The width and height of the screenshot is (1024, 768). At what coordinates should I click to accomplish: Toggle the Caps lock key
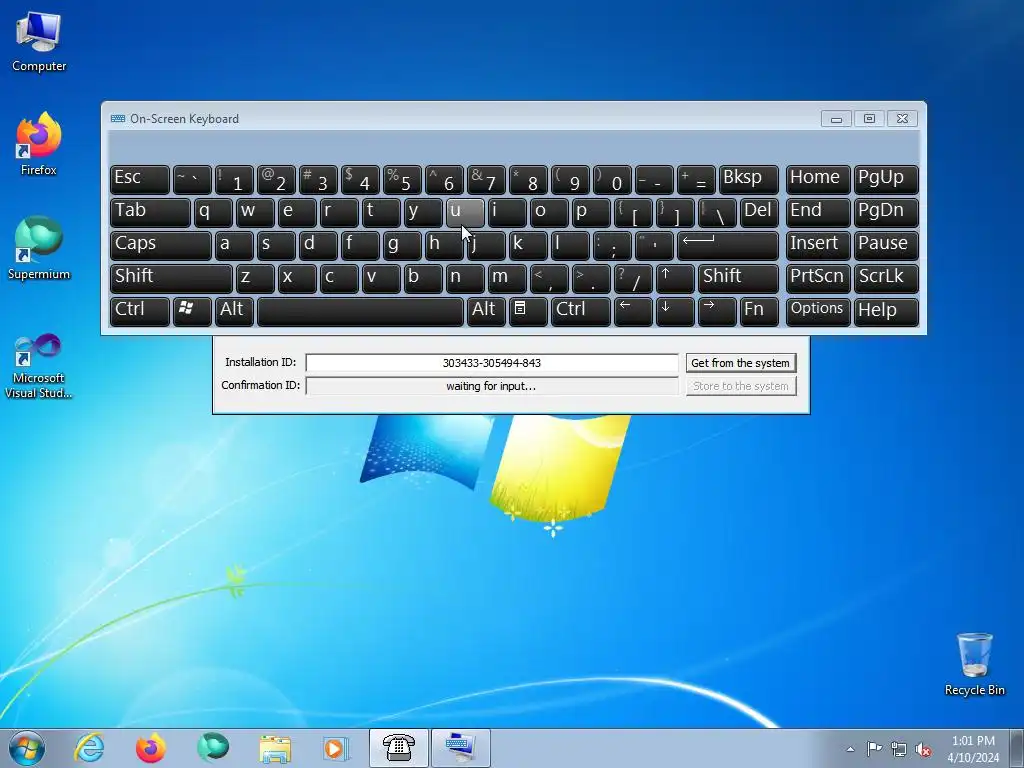[161, 246]
